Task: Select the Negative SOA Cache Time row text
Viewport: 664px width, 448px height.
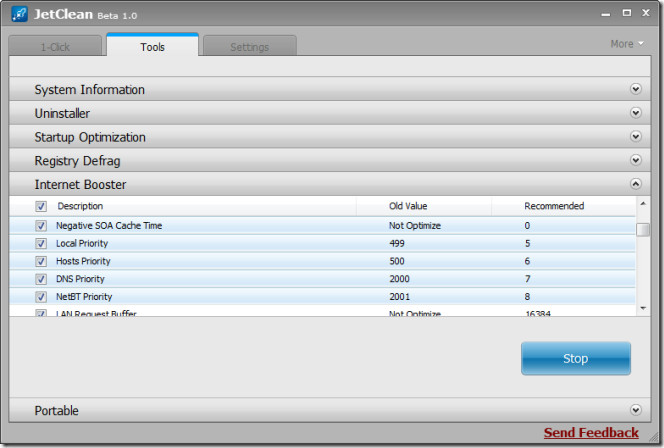Action: coord(109,226)
